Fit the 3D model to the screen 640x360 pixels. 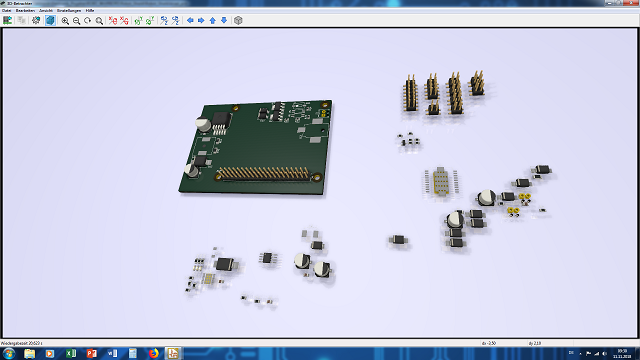tap(99, 20)
